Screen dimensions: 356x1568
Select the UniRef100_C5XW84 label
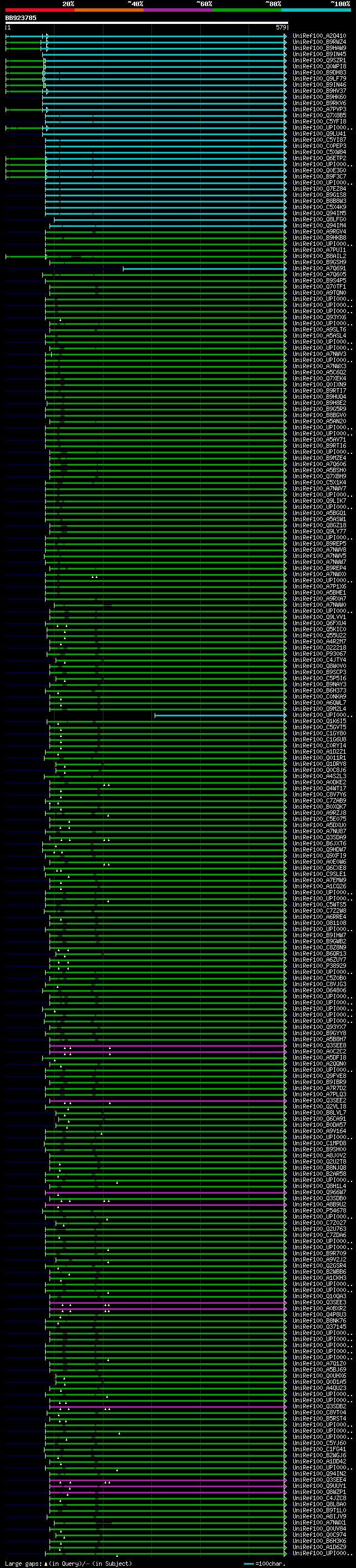tap(319, 152)
